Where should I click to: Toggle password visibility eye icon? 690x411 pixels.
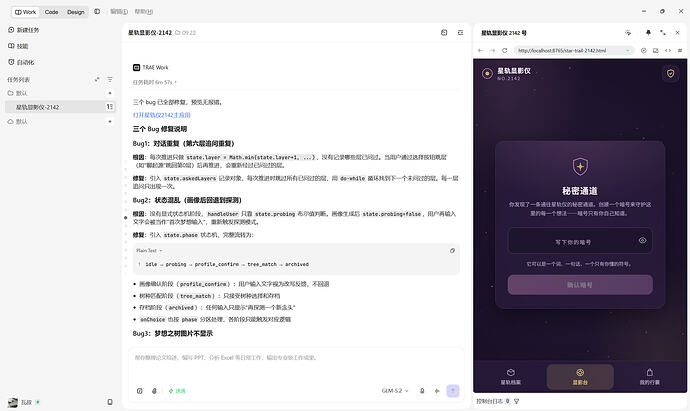pos(642,240)
